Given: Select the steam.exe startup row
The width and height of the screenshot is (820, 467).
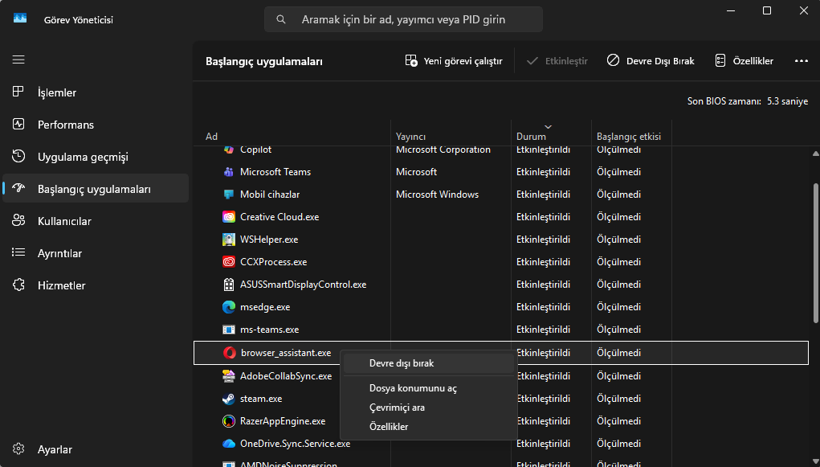Looking at the screenshot, I should (260, 398).
